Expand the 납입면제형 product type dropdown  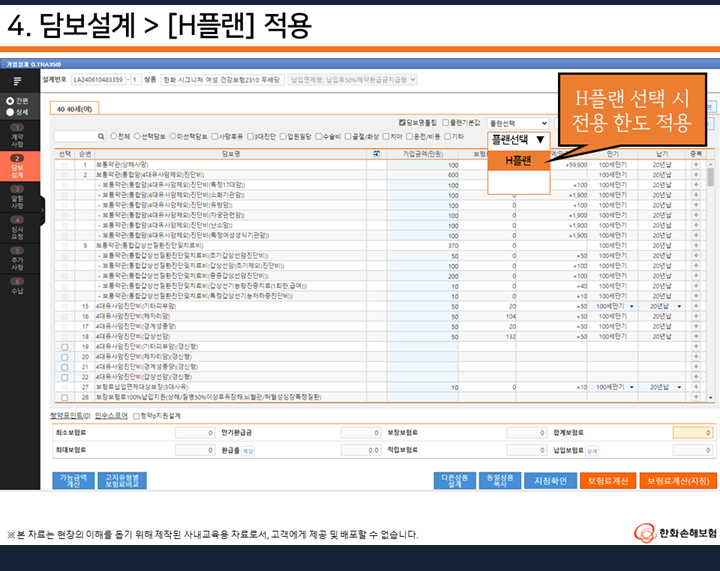353,79
